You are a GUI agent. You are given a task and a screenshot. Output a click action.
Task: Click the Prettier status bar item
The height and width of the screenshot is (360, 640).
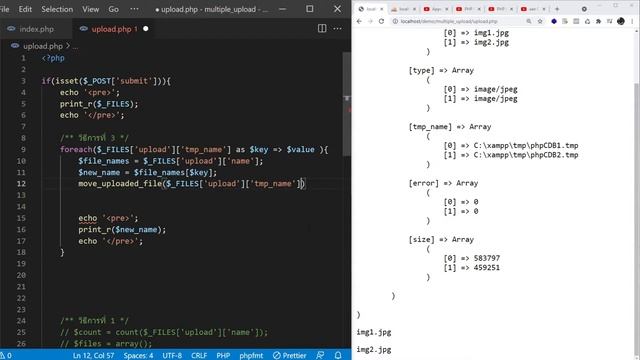click(x=289, y=355)
